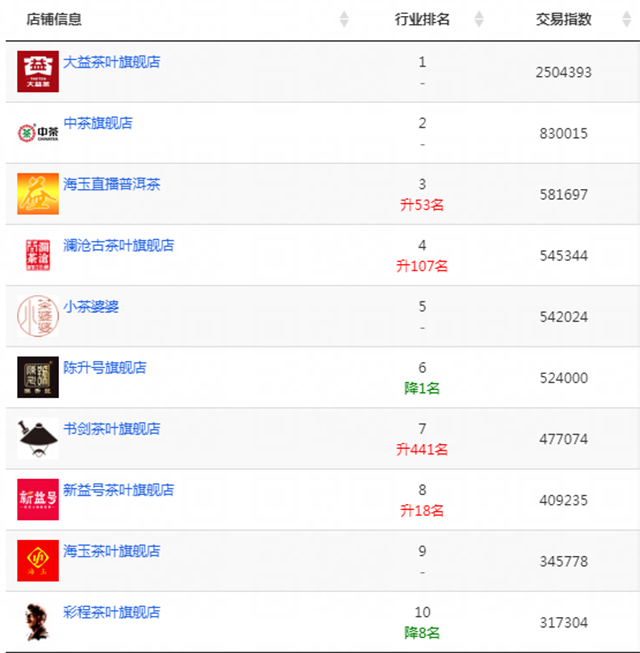
Task: Click the 升441名 rank change text
Action: tap(422, 450)
